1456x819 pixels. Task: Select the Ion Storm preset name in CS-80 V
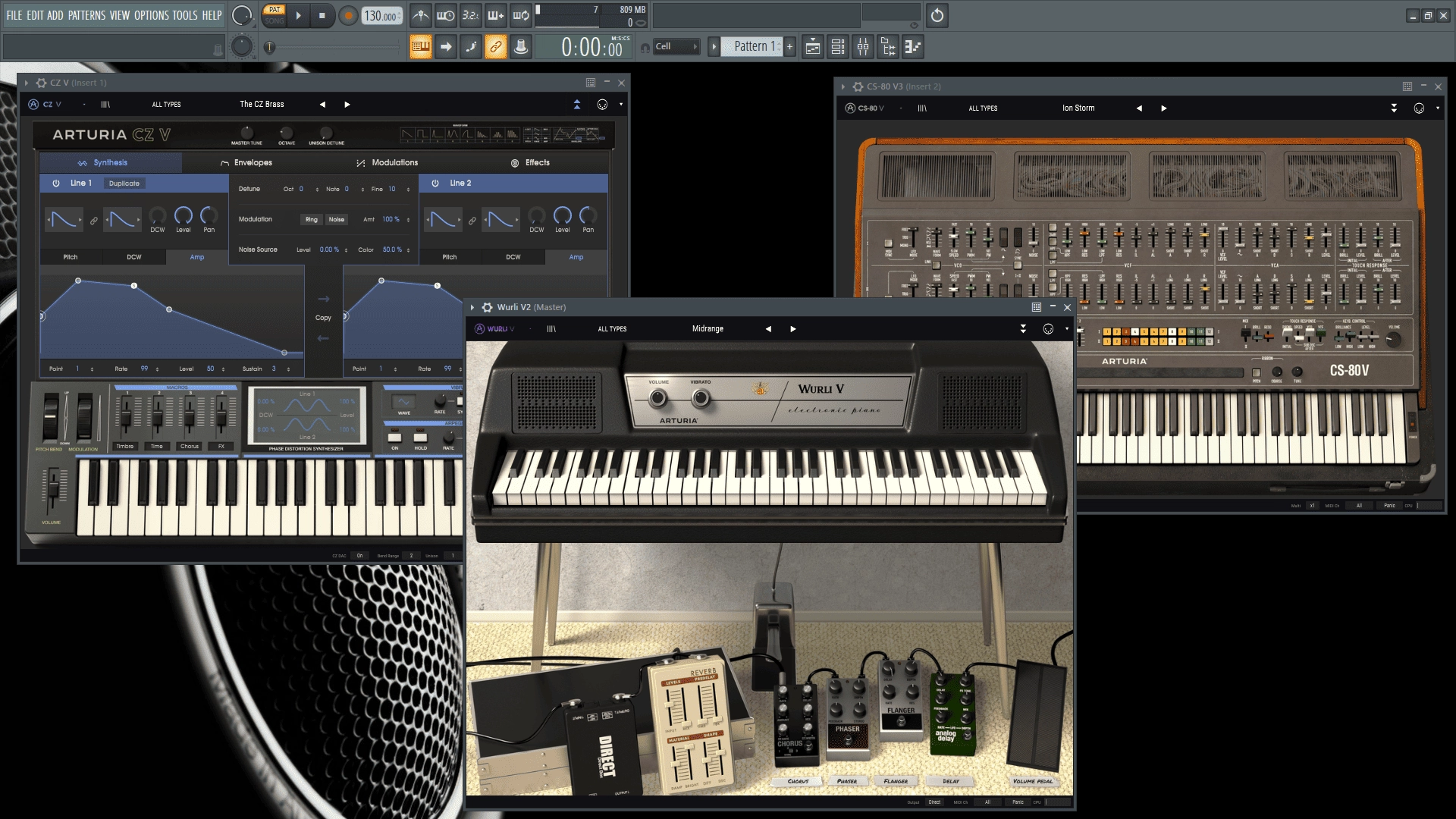click(1078, 108)
